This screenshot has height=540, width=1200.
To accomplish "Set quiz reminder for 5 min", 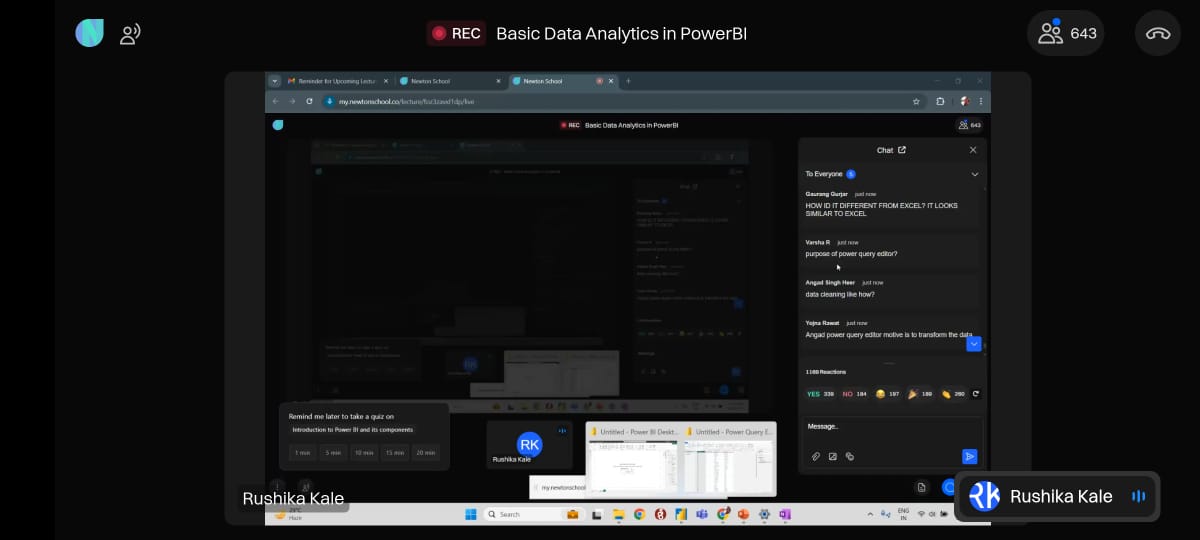I will point(333,452).
